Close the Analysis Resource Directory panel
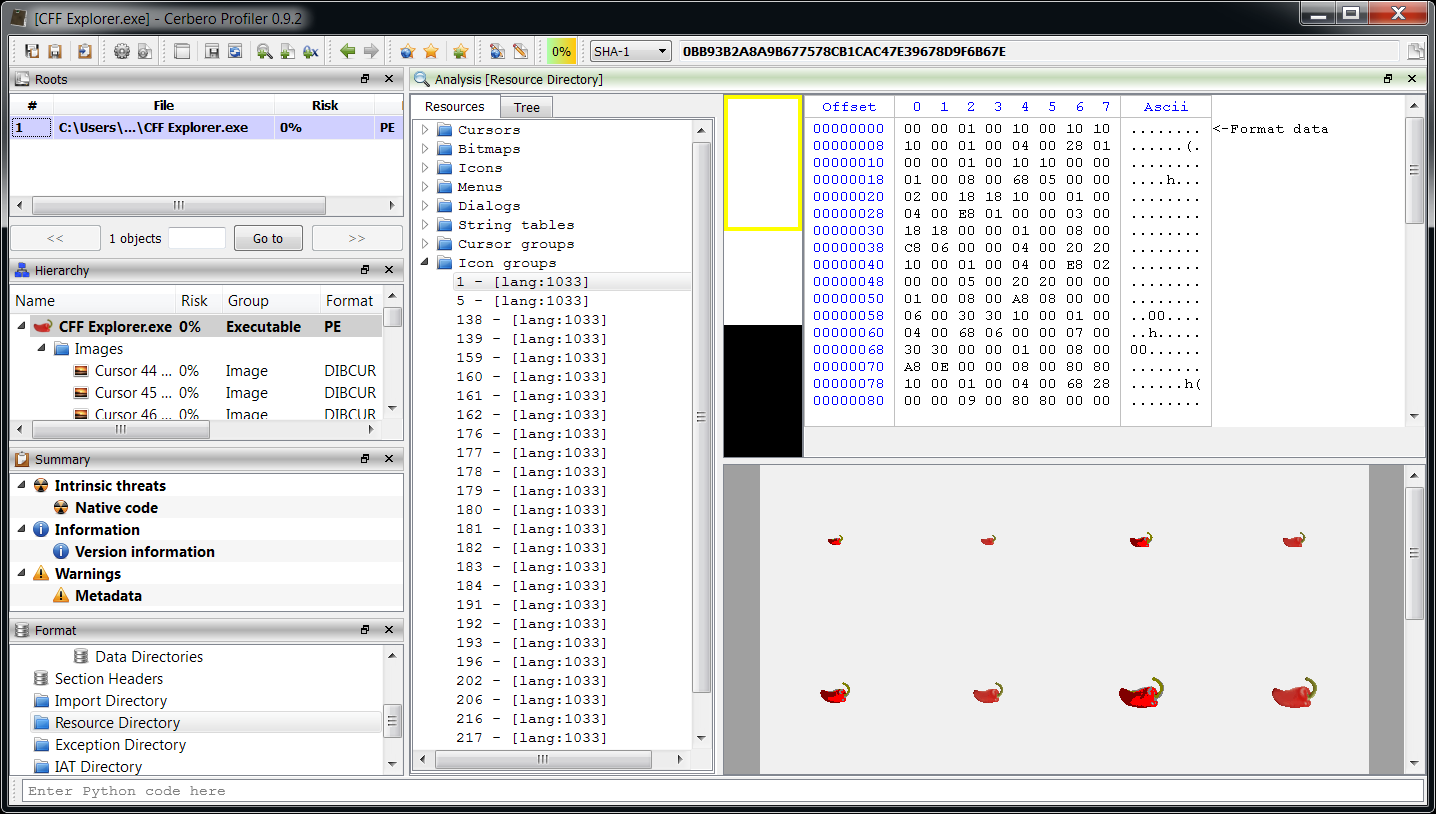This screenshot has width=1436, height=814. [1412, 79]
